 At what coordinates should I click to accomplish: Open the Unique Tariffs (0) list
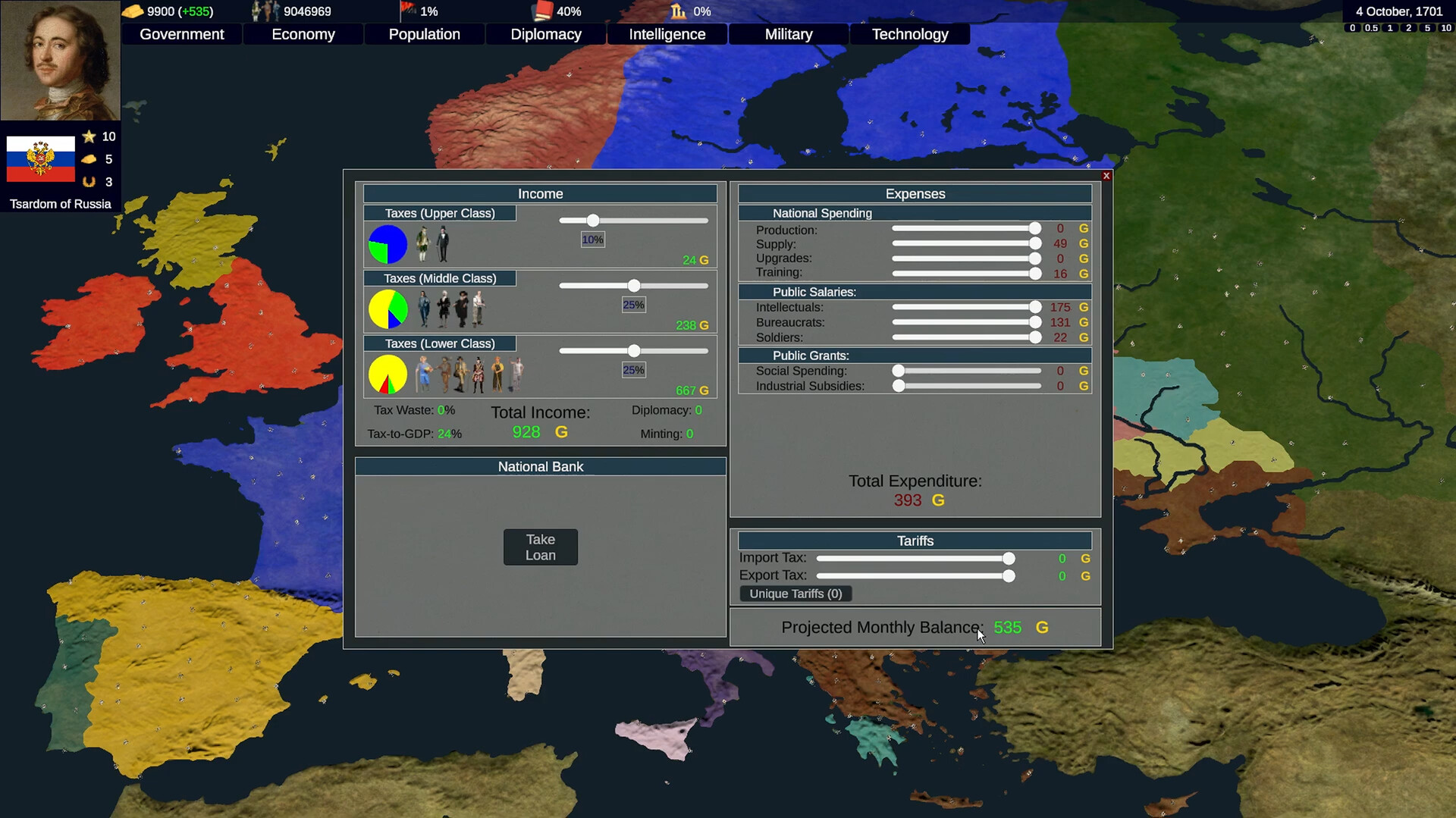pyautogui.click(x=795, y=594)
